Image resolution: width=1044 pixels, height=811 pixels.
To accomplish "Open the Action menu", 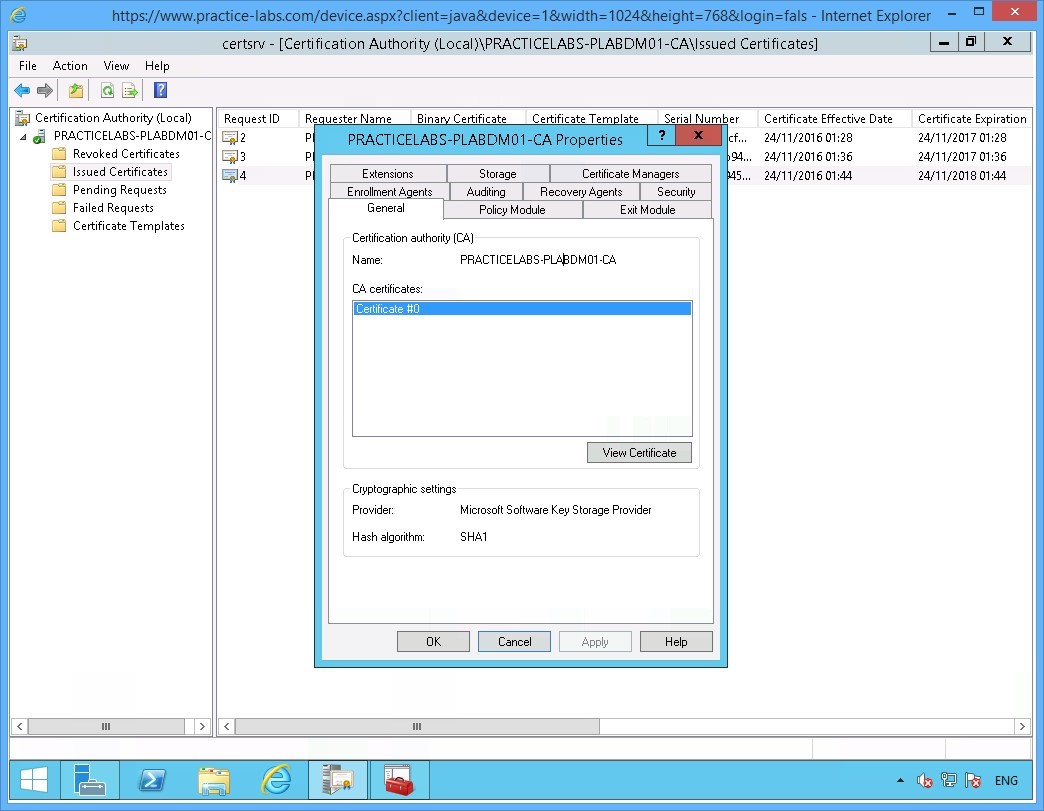I will pyautogui.click(x=70, y=66).
